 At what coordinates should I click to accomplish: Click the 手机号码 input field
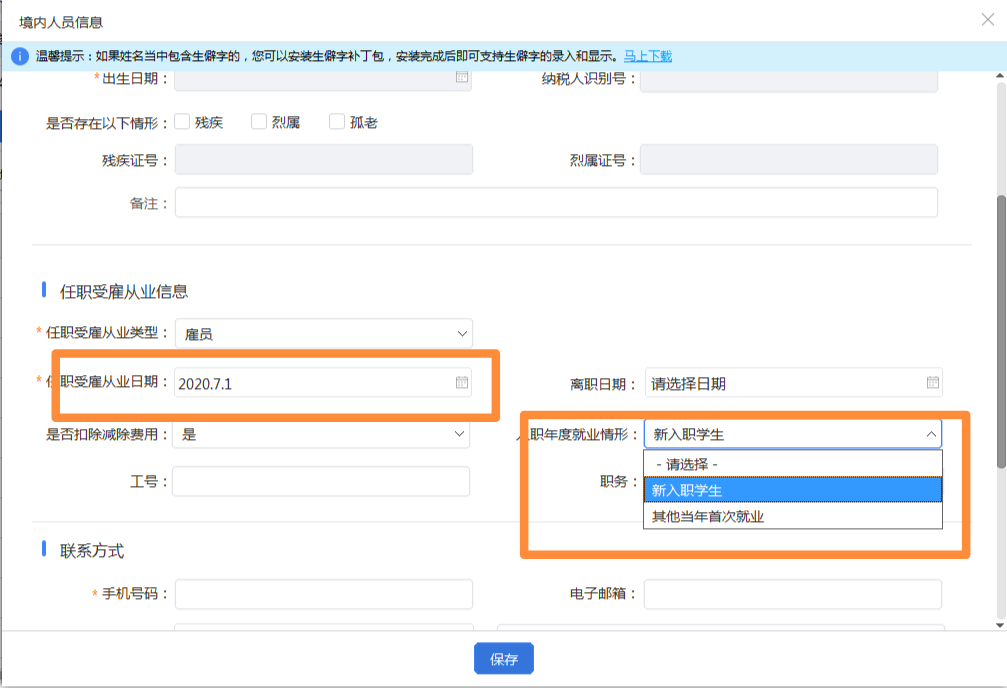[x=324, y=594]
